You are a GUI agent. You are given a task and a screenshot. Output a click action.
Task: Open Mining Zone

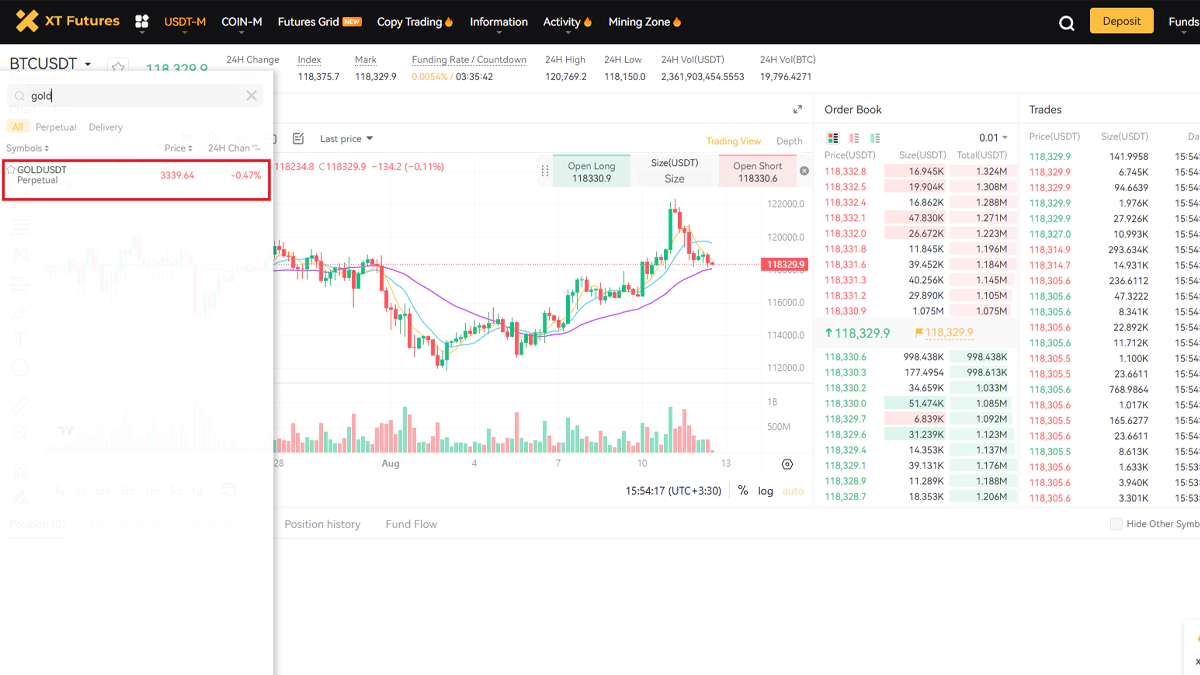pyautogui.click(x=645, y=22)
